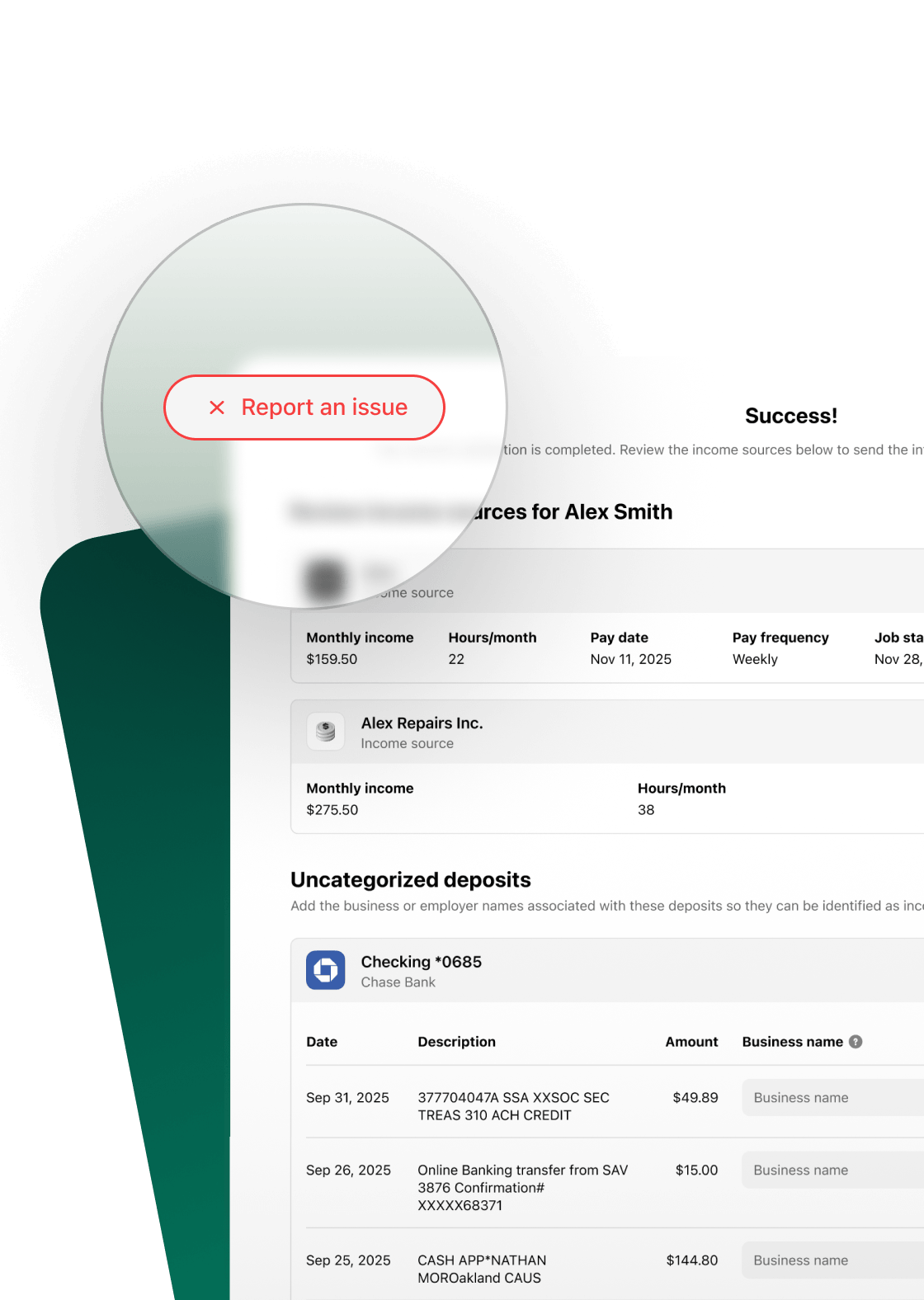The image size is (924, 1300).
Task: Click the Alex Repairs Inc. coins icon
Action: click(326, 732)
